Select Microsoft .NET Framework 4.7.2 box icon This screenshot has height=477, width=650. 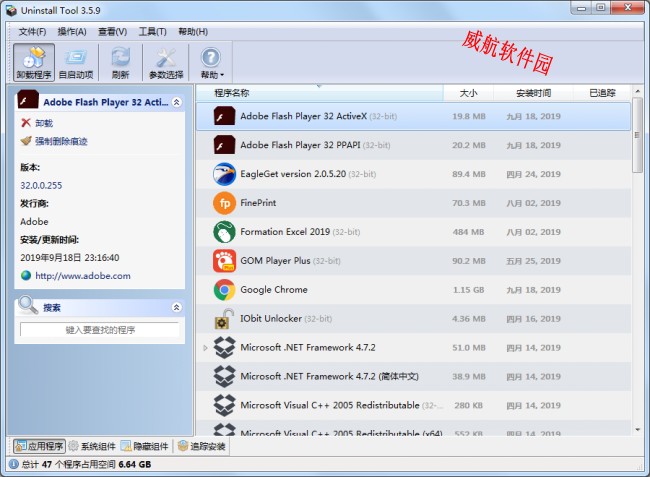tap(224, 348)
